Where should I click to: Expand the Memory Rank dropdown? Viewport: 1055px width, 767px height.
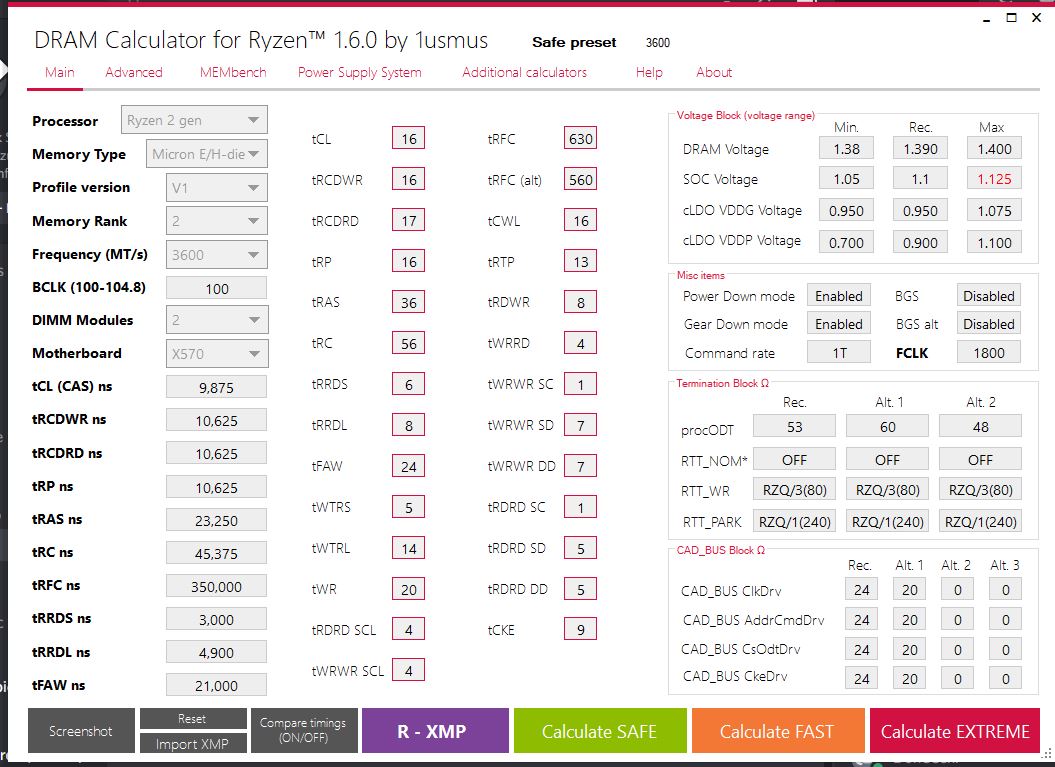[x=217, y=221]
